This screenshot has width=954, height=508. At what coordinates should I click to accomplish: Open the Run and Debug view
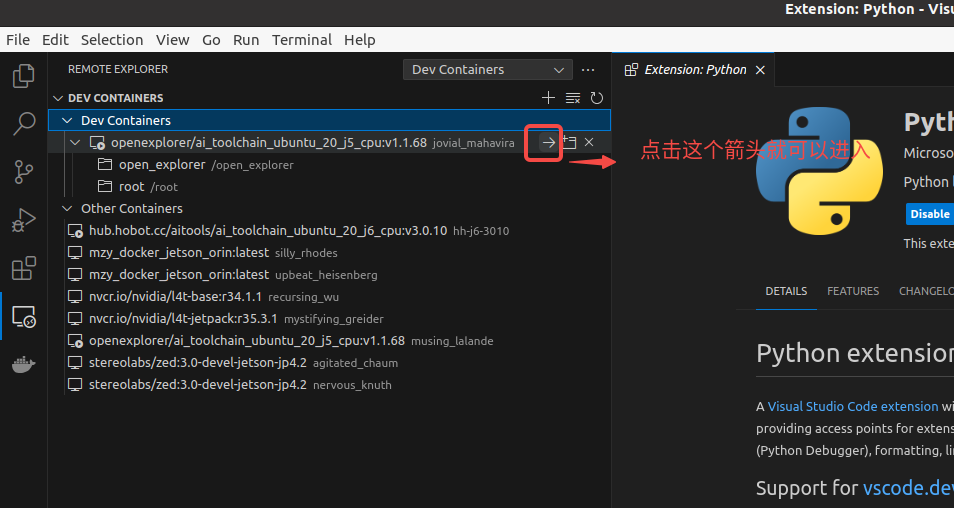(23, 220)
